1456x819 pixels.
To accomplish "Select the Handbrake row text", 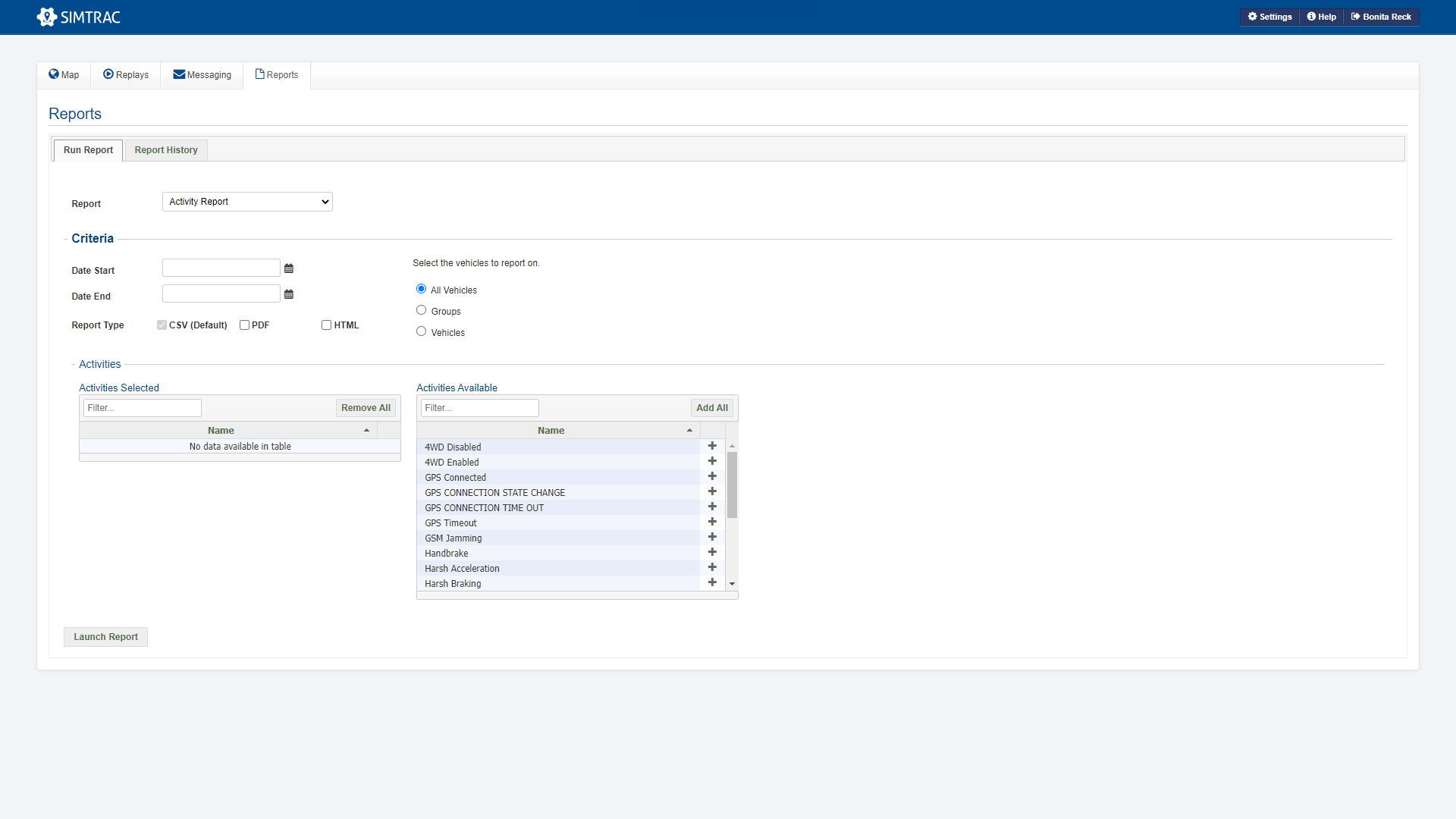I will [446, 554].
